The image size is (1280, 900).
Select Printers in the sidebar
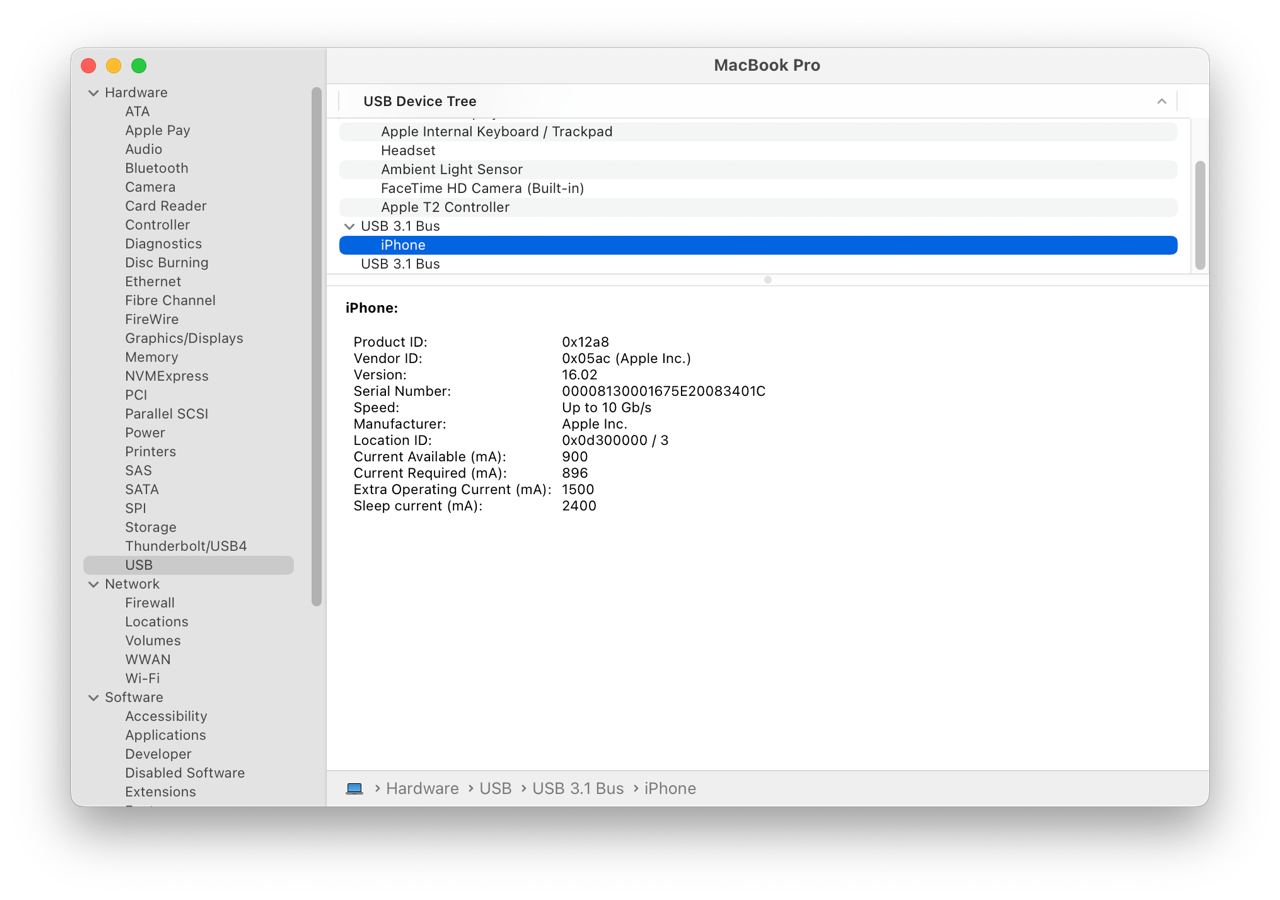click(x=150, y=452)
